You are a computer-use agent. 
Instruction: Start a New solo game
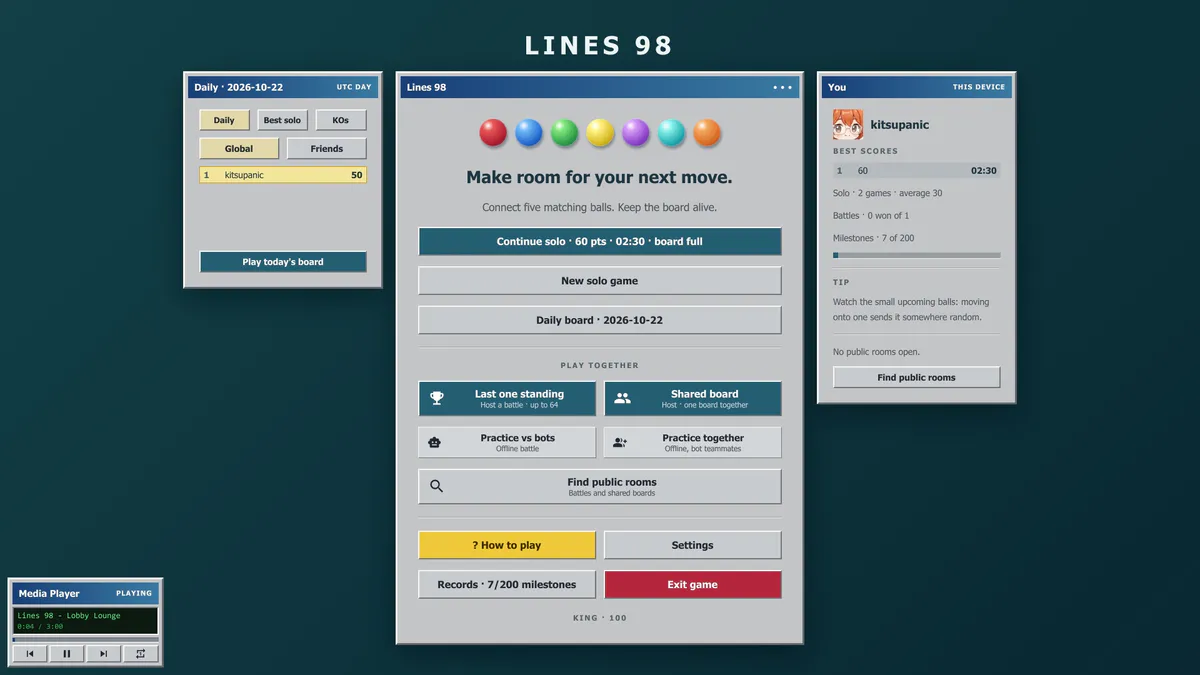pyautogui.click(x=600, y=281)
